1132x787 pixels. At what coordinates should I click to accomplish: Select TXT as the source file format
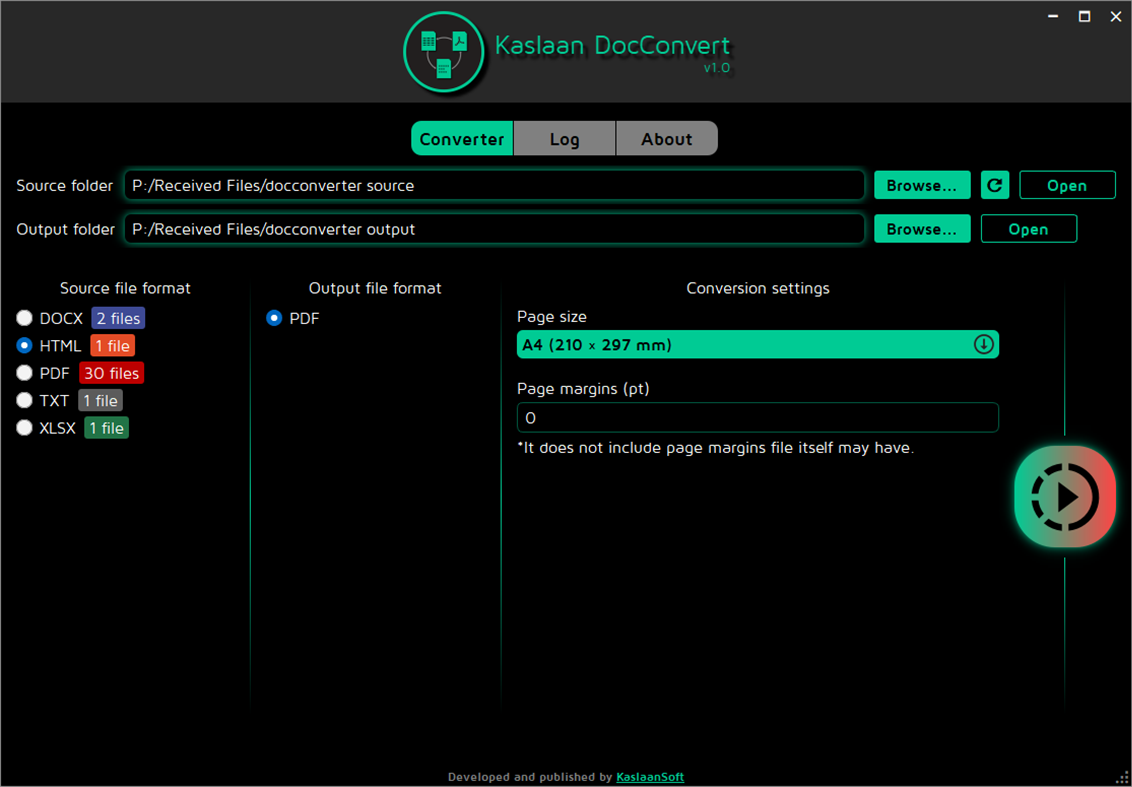pos(24,400)
